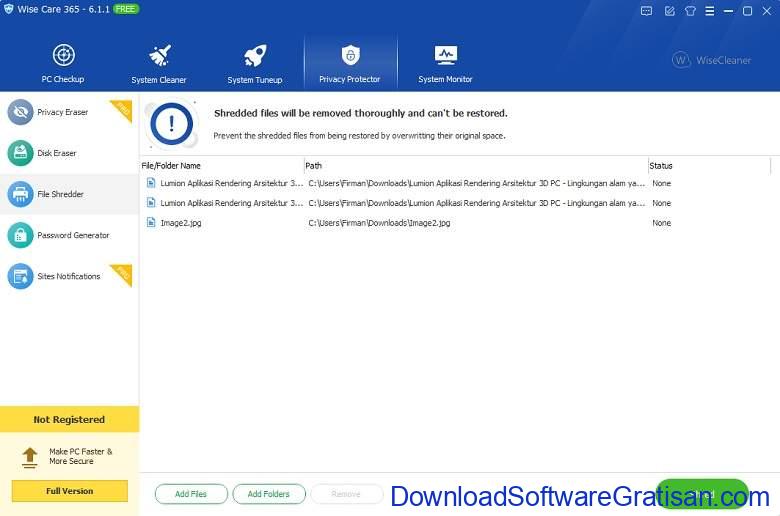Open Password Generator label in sidebar

point(73,235)
